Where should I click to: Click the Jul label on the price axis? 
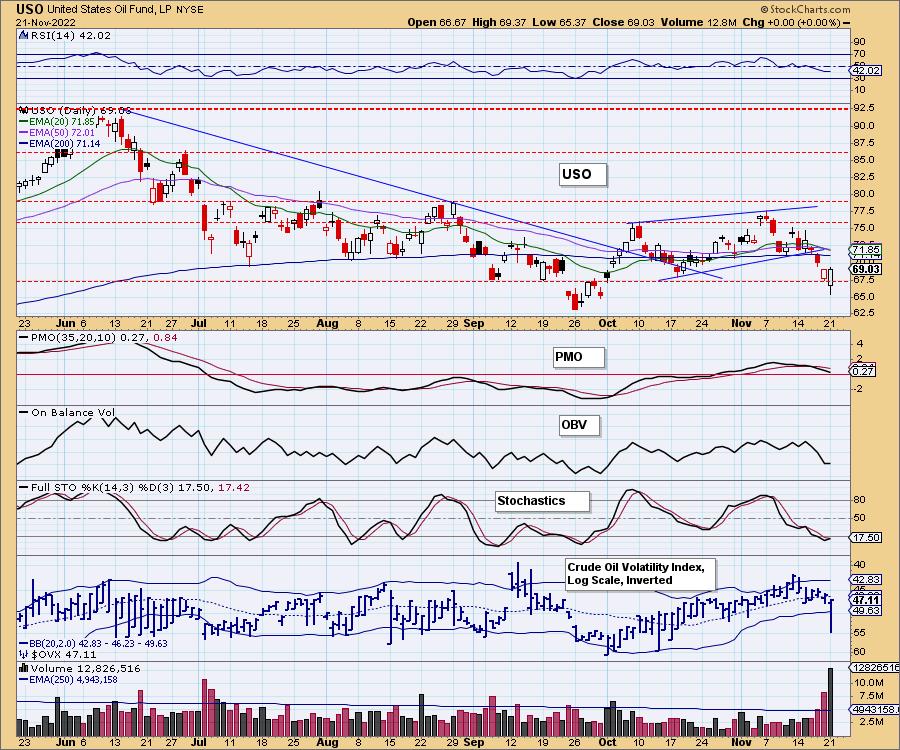[199, 324]
